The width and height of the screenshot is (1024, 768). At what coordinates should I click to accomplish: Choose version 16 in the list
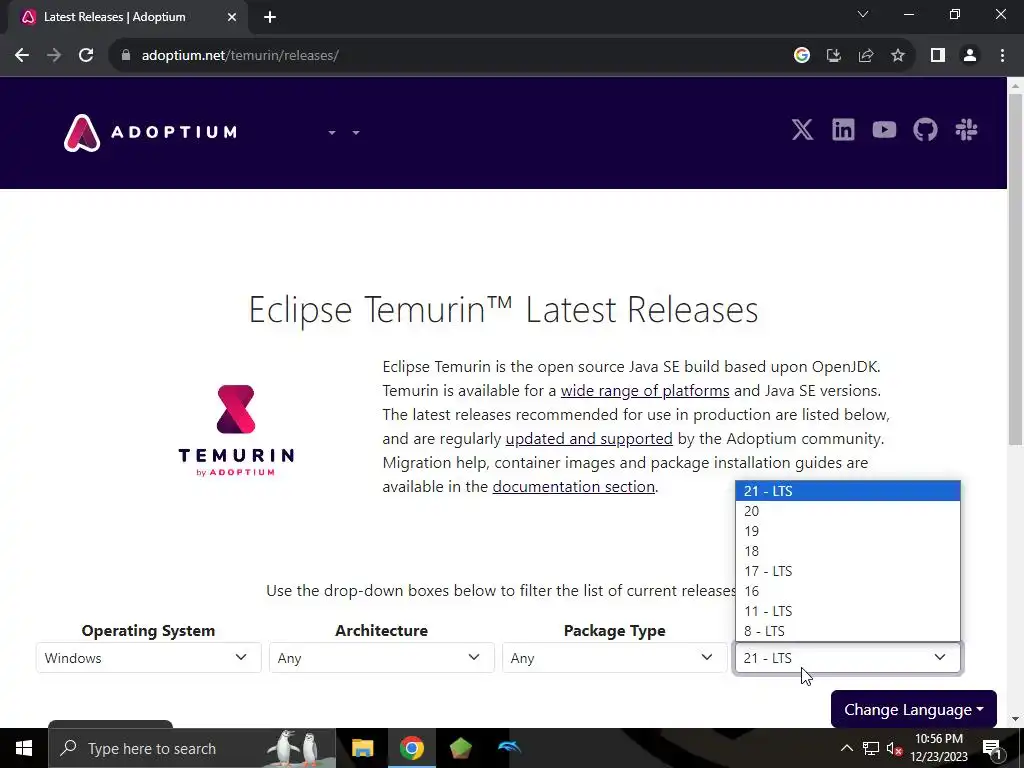click(x=848, y=591)
